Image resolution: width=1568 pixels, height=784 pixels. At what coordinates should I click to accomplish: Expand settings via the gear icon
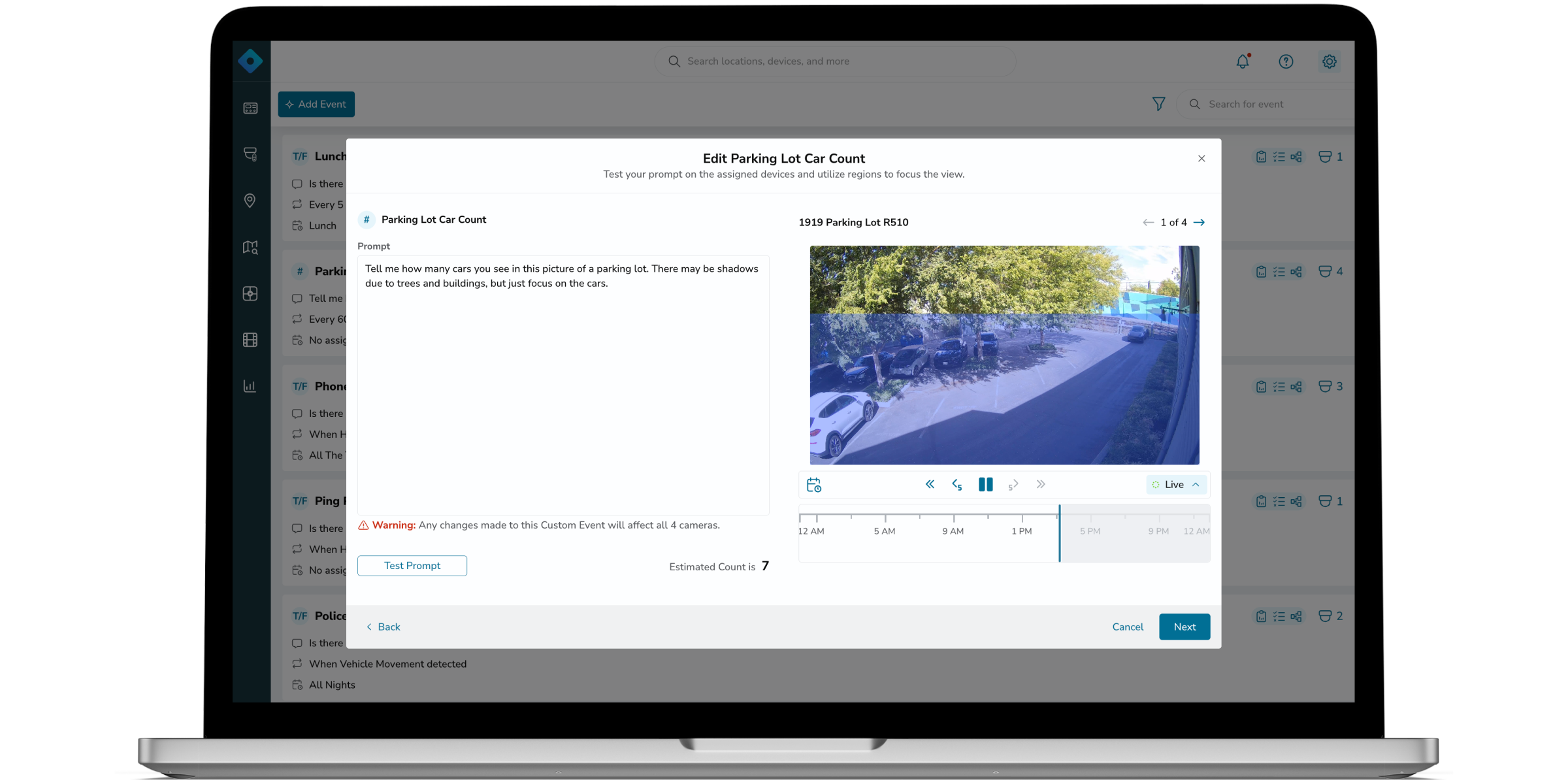coord(1328,61)
